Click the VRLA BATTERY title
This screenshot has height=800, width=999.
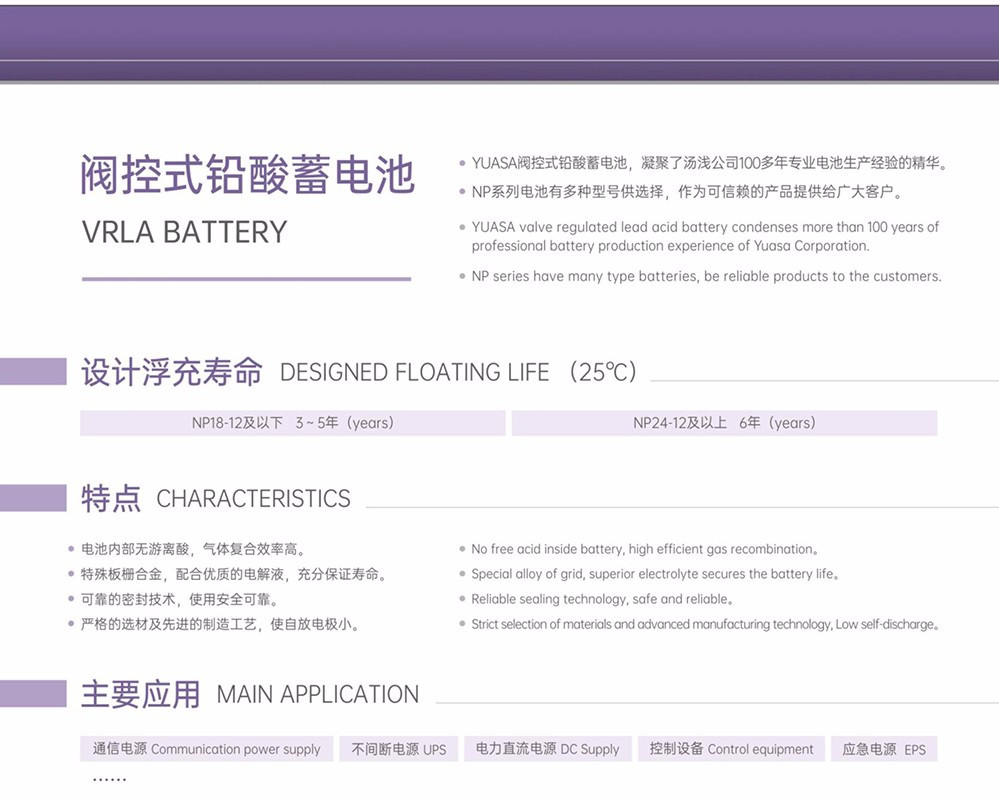point(185,232)
